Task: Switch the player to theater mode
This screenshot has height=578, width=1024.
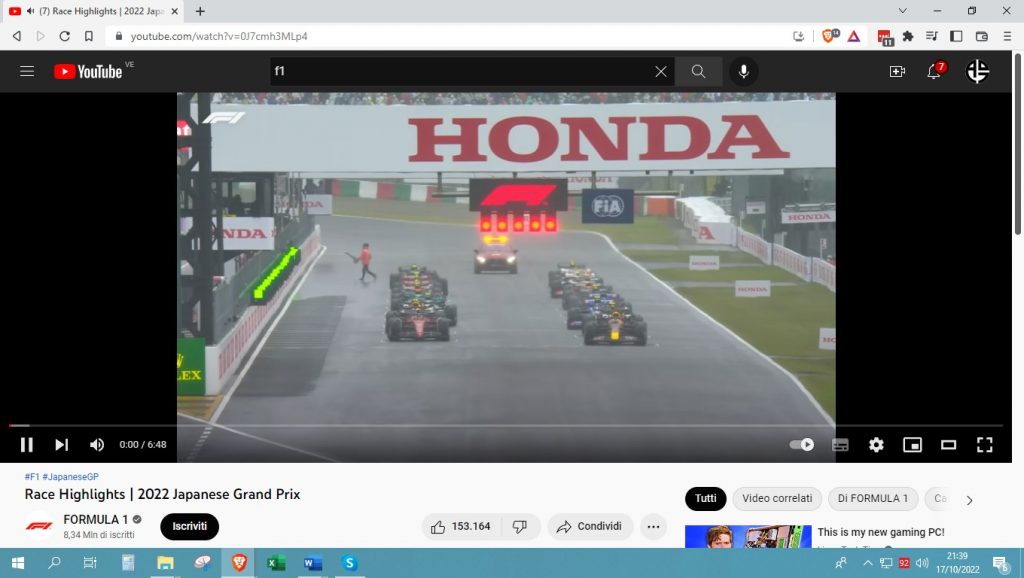Action: point(948,445)
